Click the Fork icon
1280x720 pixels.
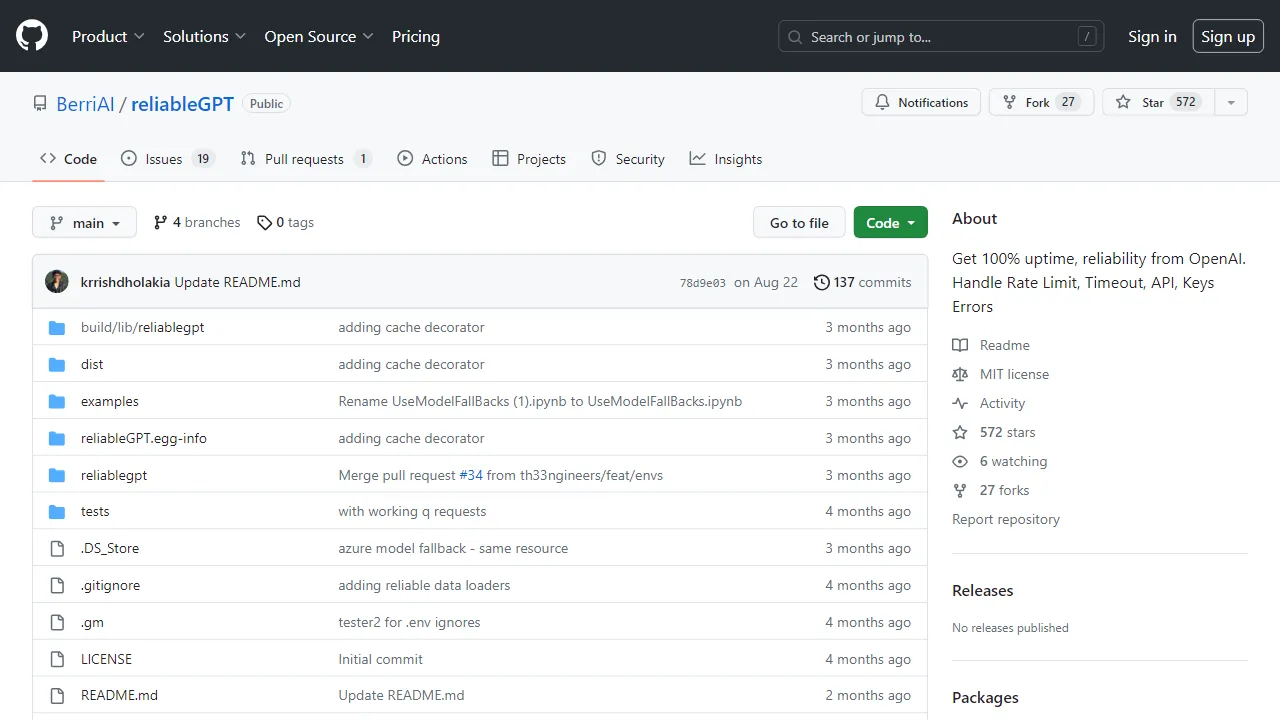[1010, 102]
